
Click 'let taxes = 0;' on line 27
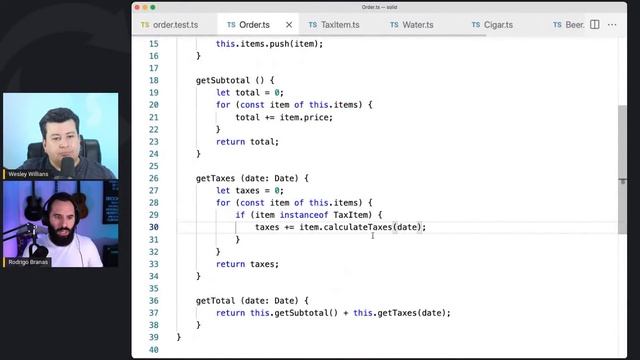[x=250, y=191]
